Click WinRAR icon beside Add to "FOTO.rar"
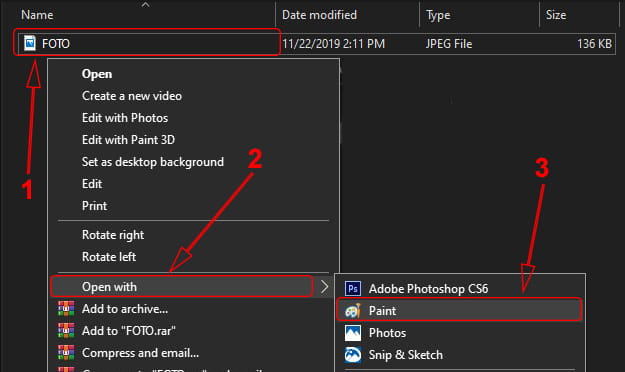The width and height of the screenshot is (625, 372). click(66, 331)
